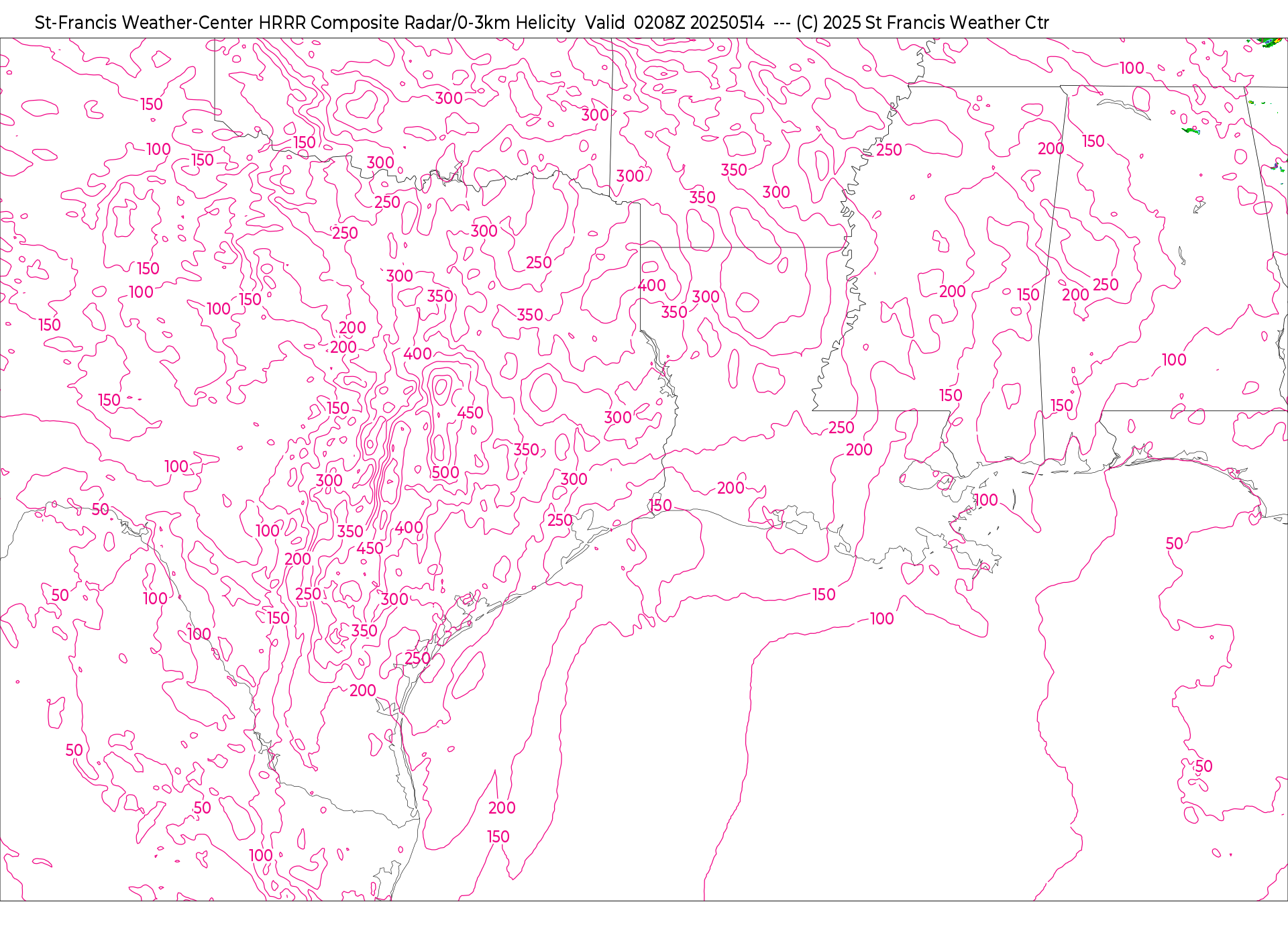Screen dimensions: 1288x939
Task: Click 'HRRR Composite Radar/0-3km Helicity' in header
Action: 417,23
